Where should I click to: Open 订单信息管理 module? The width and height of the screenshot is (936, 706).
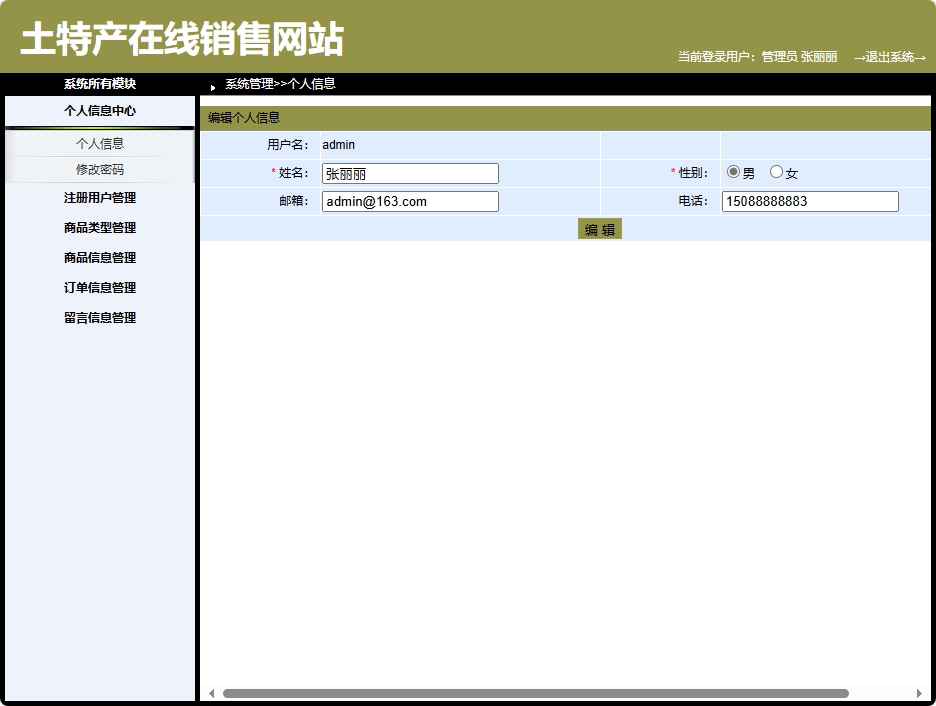pos(99,287)
